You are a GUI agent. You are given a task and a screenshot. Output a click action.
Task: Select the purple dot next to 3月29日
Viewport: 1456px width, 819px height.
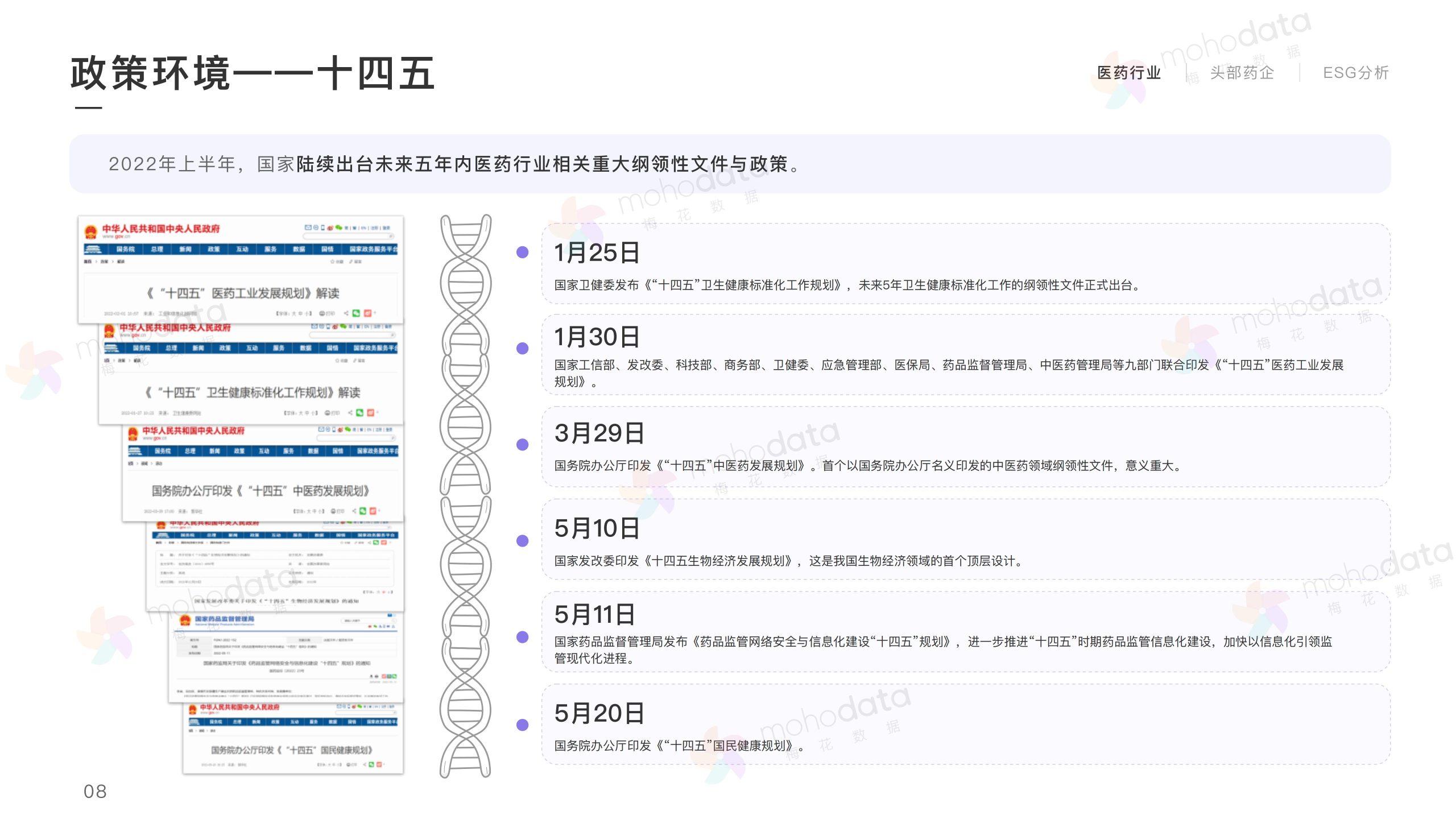(x=522, y=445)
